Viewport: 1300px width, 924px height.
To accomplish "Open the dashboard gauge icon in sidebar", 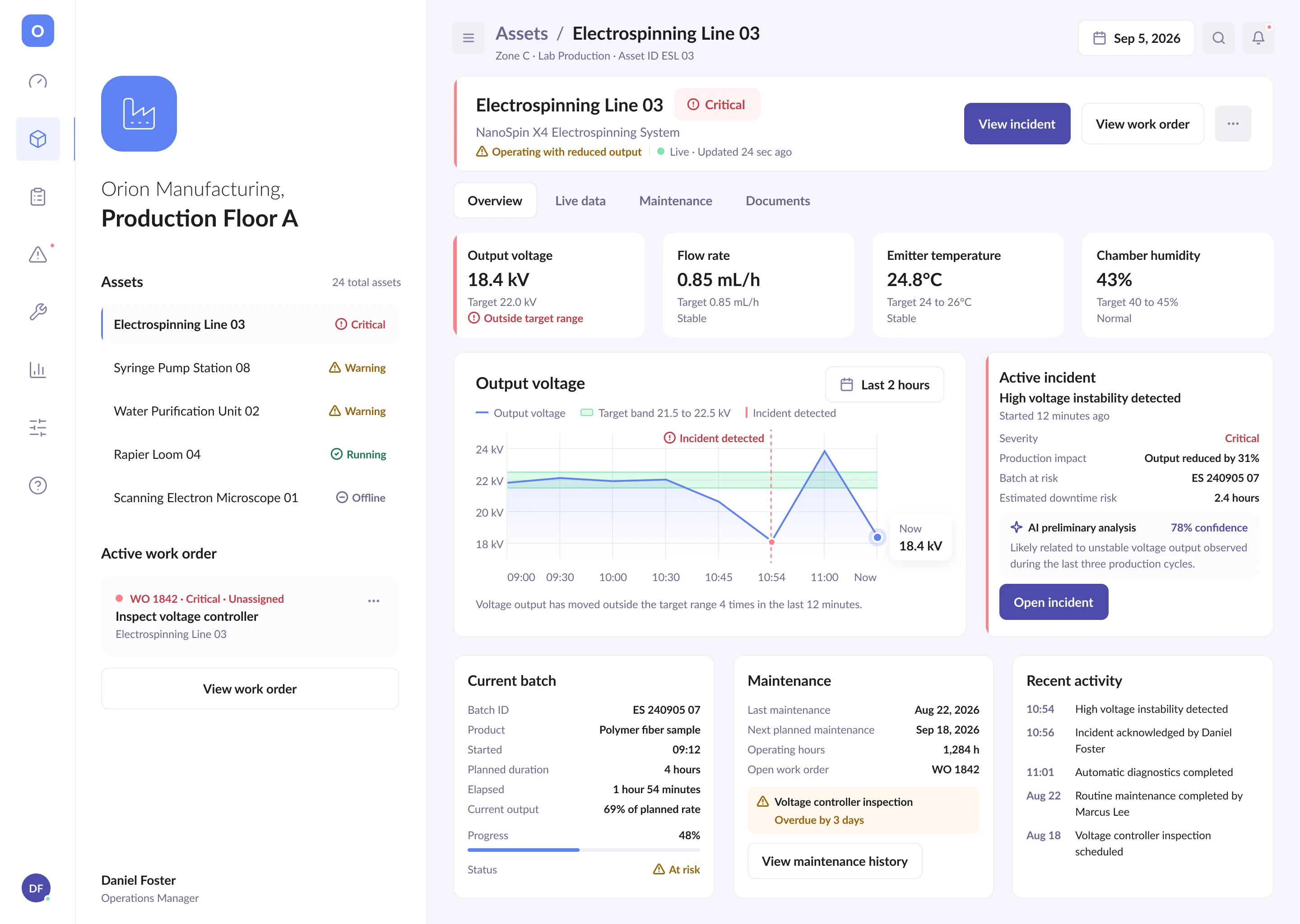I will [x=37, y=81].
